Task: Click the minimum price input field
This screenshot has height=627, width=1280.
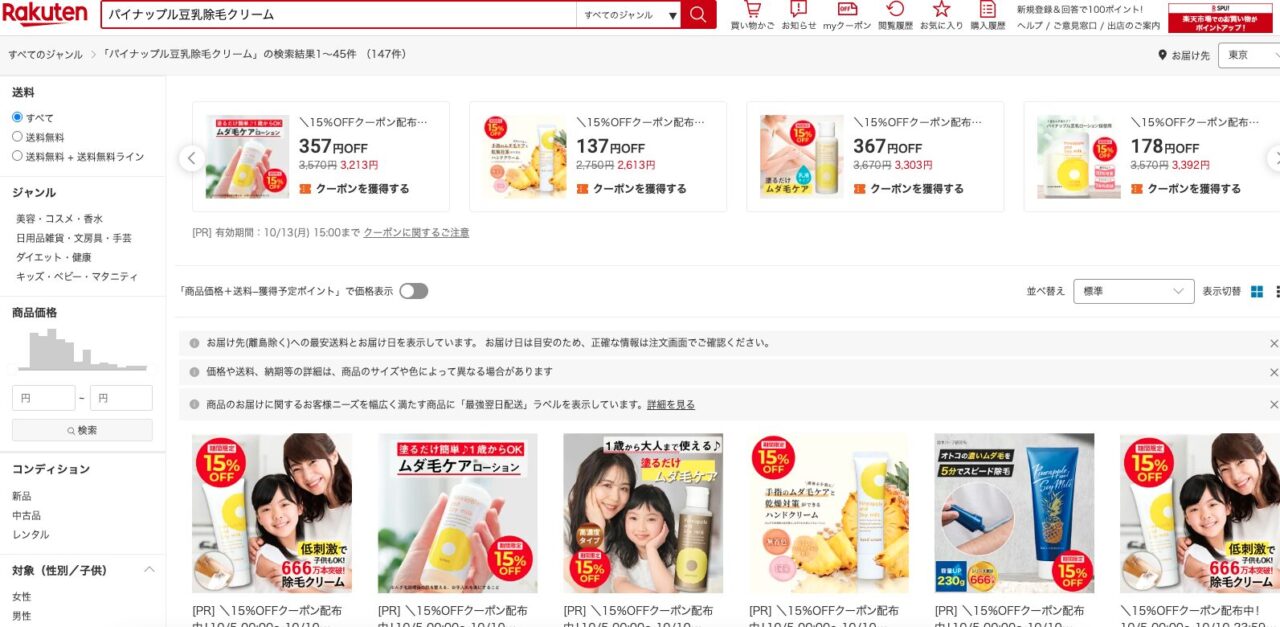Action: click(x=43, y=398)
